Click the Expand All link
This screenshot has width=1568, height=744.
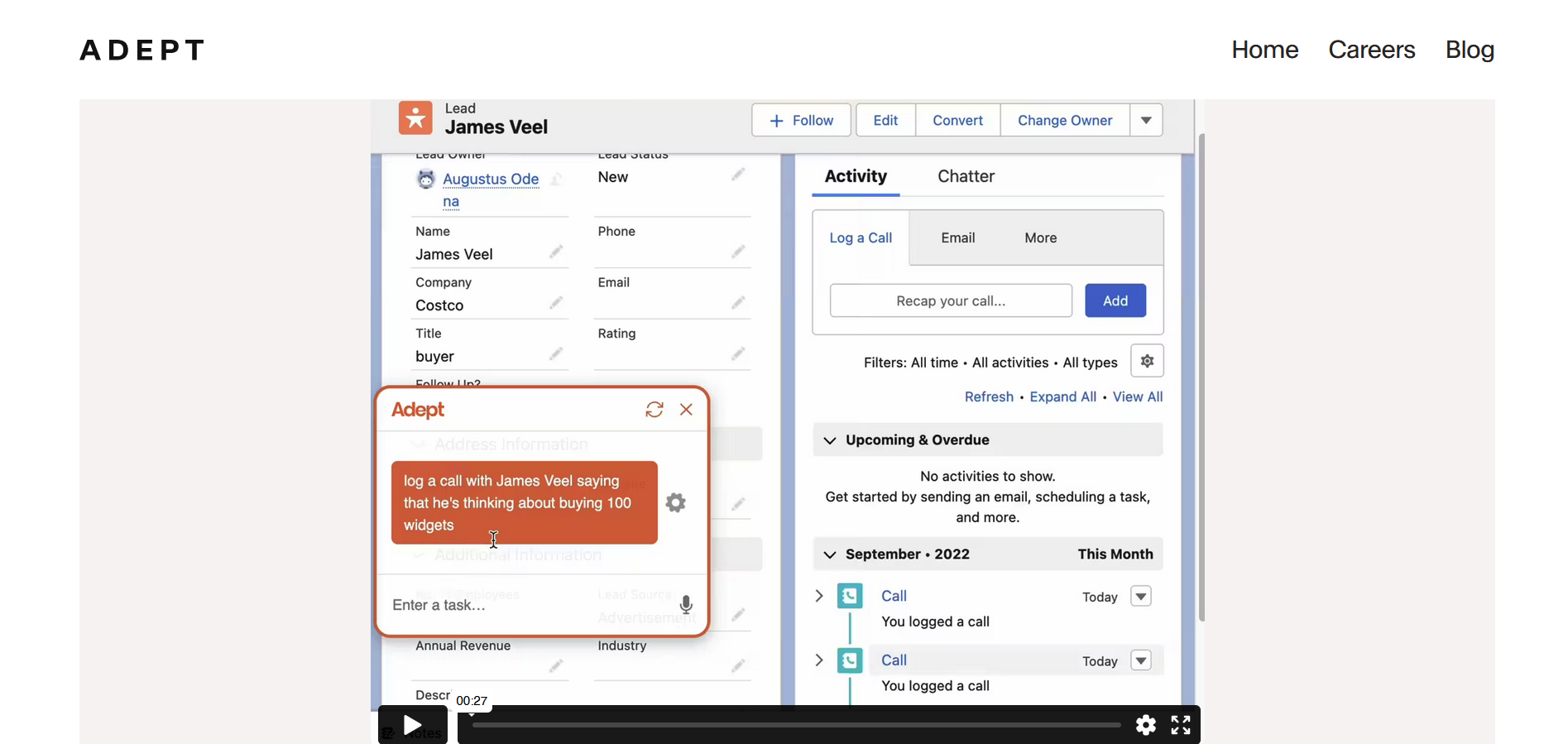pos(1062,396)
